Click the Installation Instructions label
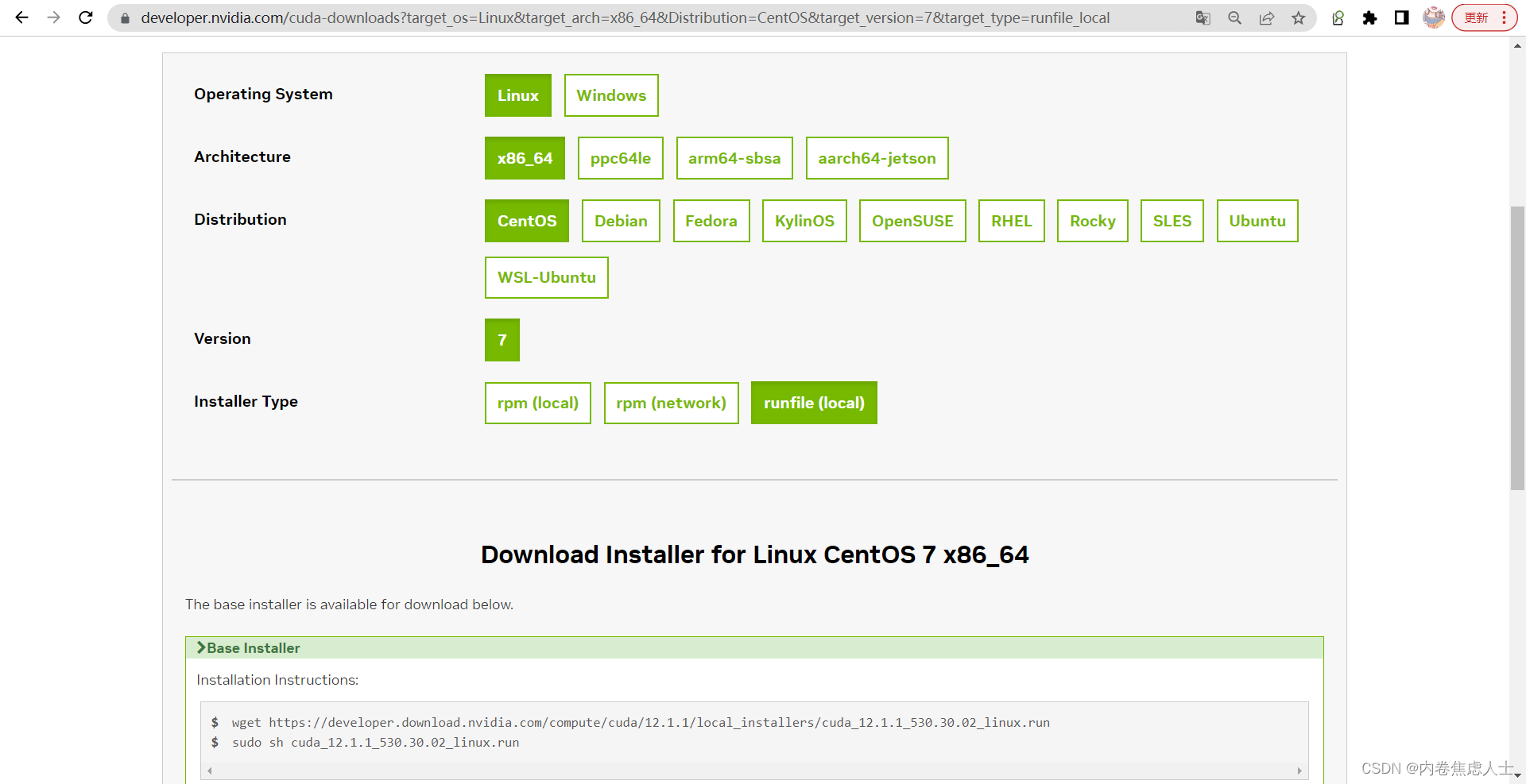 tap(277, 680)
